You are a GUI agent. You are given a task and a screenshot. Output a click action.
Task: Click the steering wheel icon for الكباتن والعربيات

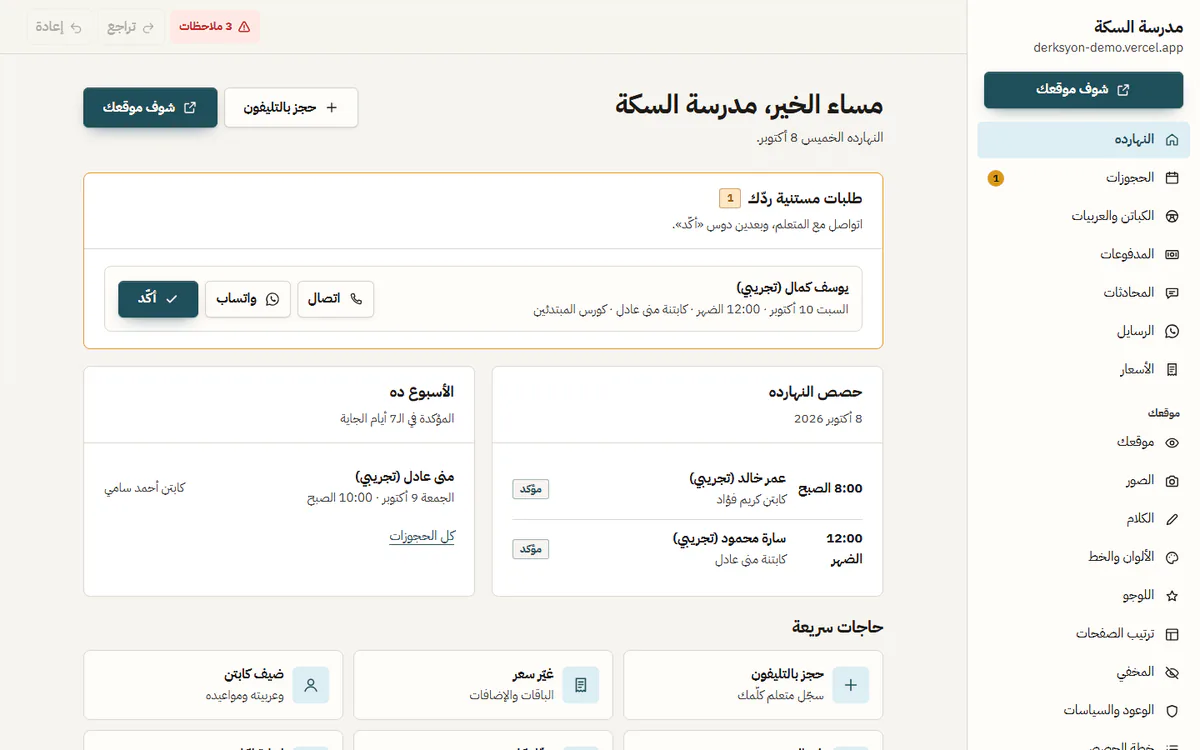(1173, 216)
